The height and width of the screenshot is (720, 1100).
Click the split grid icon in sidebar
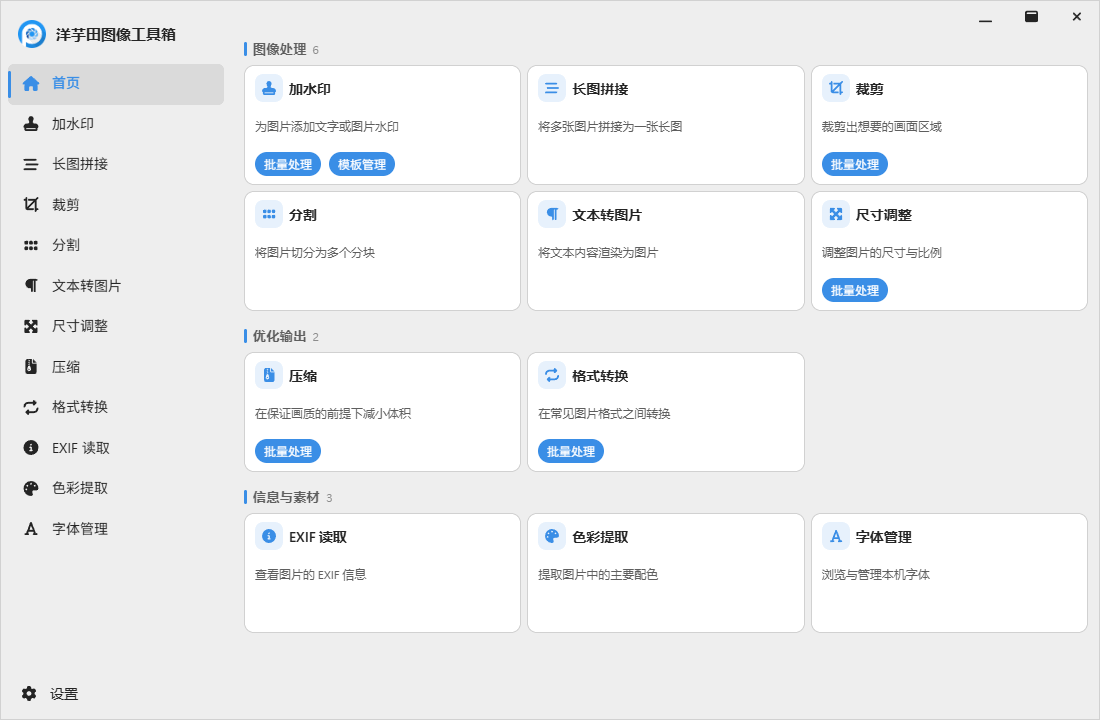(31, 246)
